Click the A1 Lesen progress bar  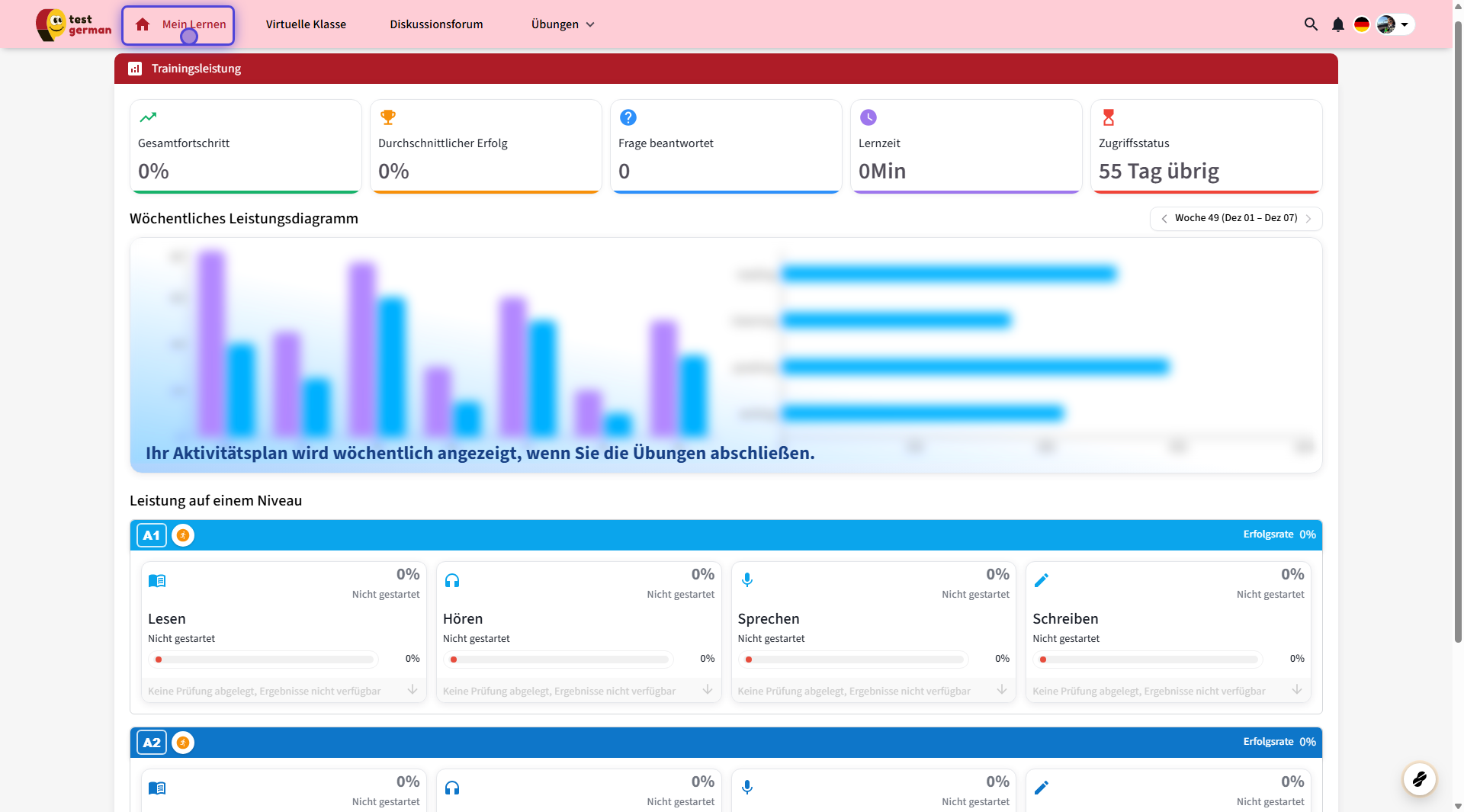[x=263, y=660]
